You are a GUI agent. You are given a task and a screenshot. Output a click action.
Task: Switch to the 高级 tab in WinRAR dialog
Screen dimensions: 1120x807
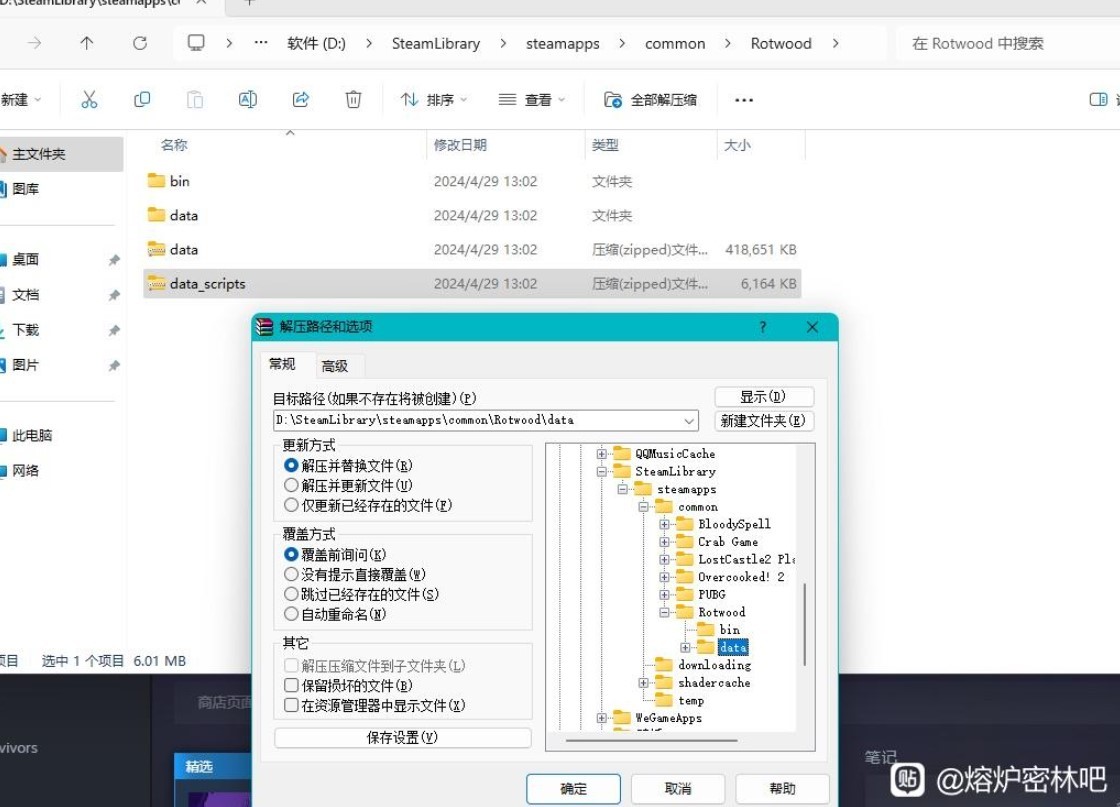pyautogui.click(x=337, y=365)
